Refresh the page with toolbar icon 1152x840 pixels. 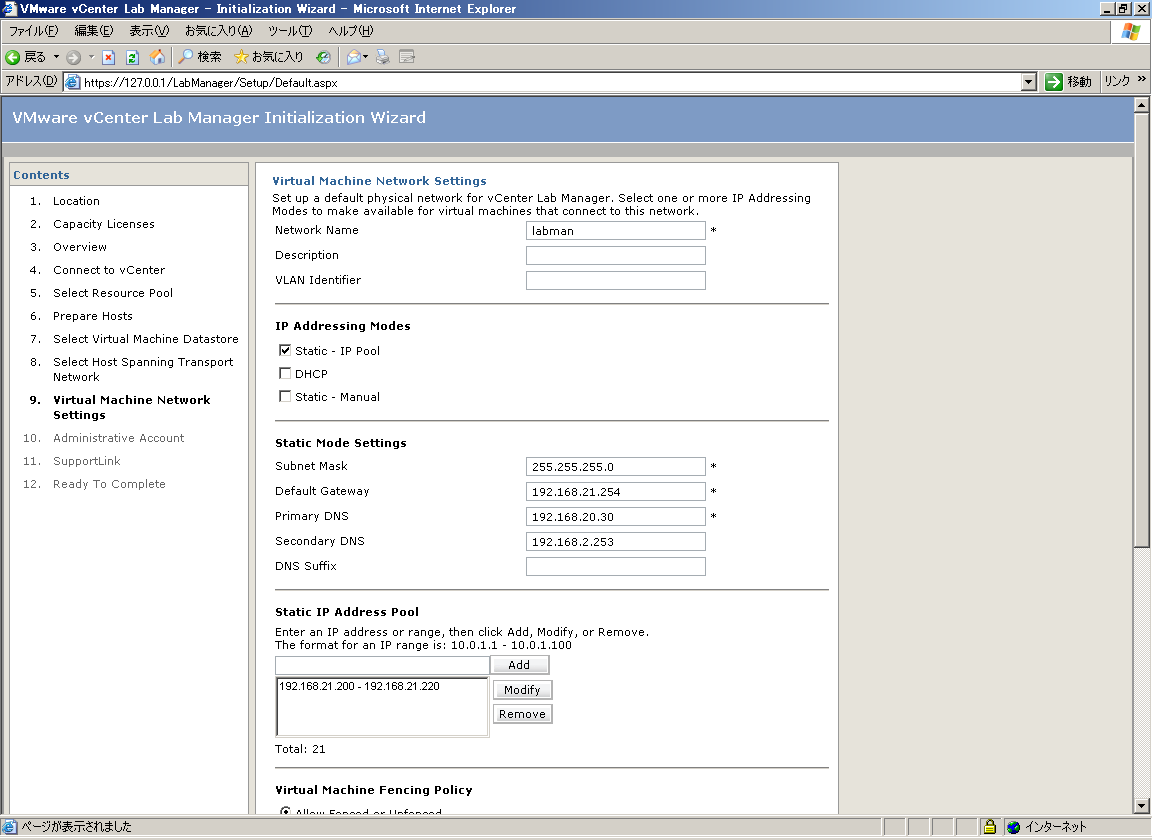coord(132,57)
